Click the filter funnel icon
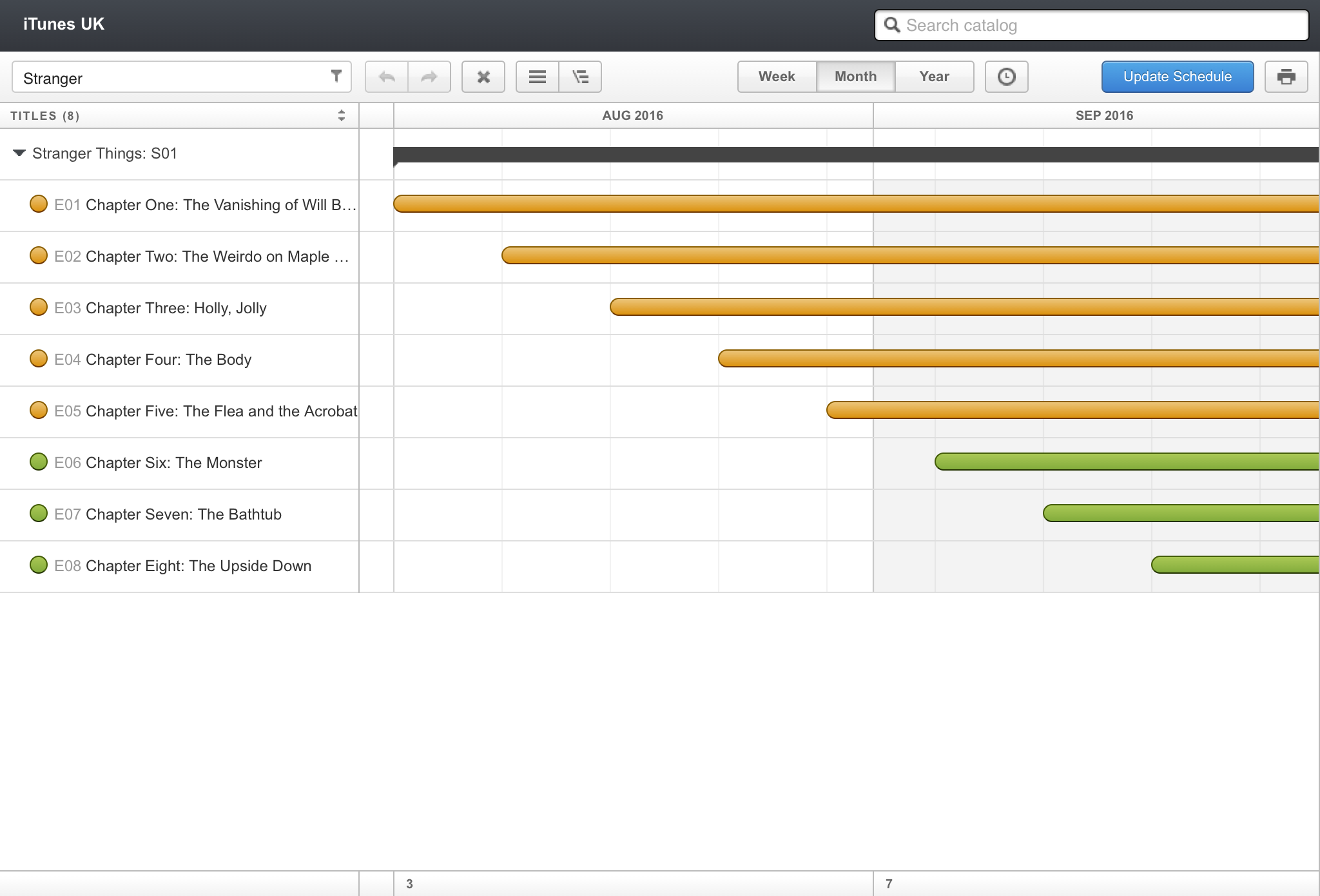 click(x=336, y=76)
